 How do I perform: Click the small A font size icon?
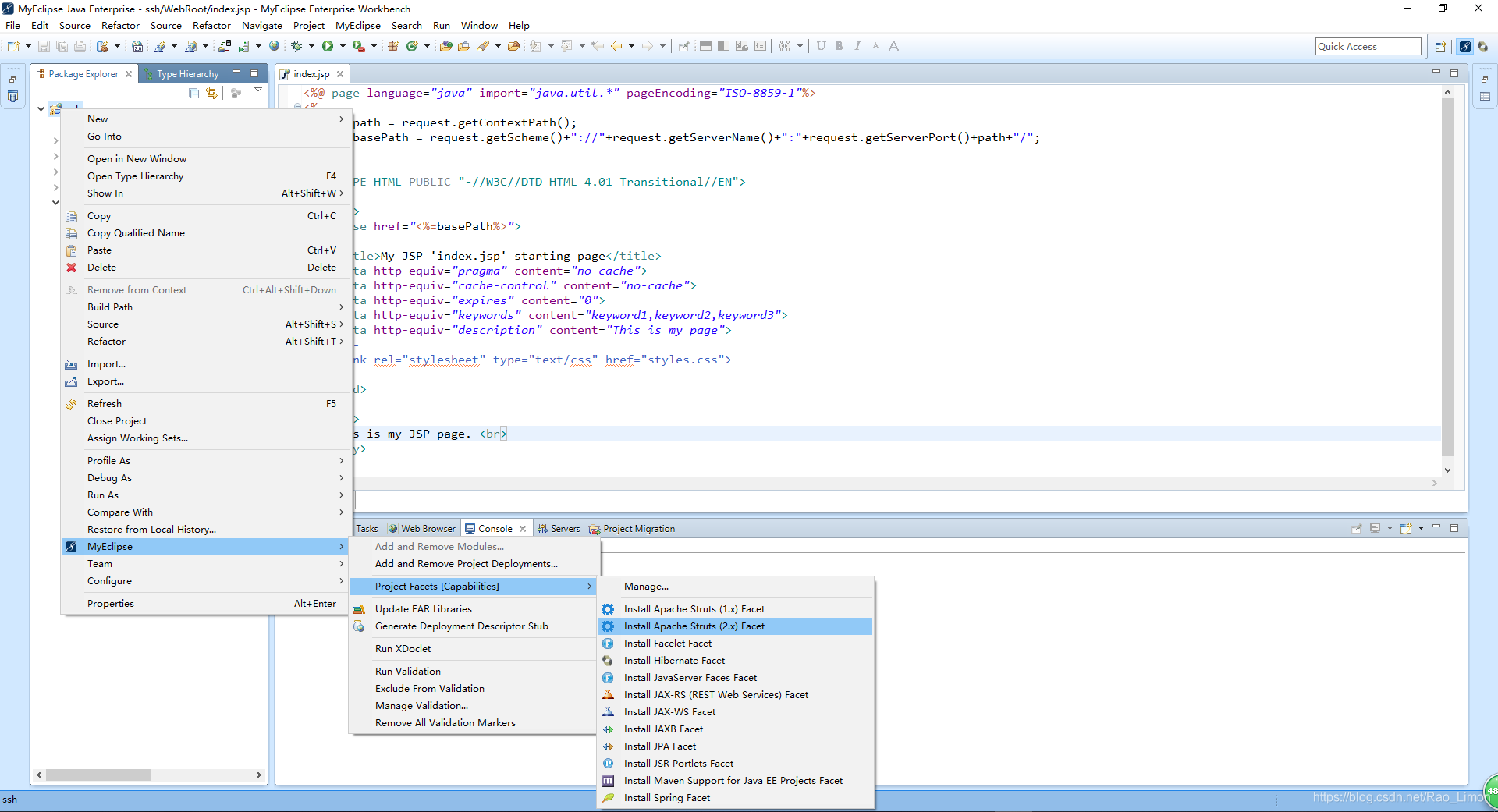876,46
